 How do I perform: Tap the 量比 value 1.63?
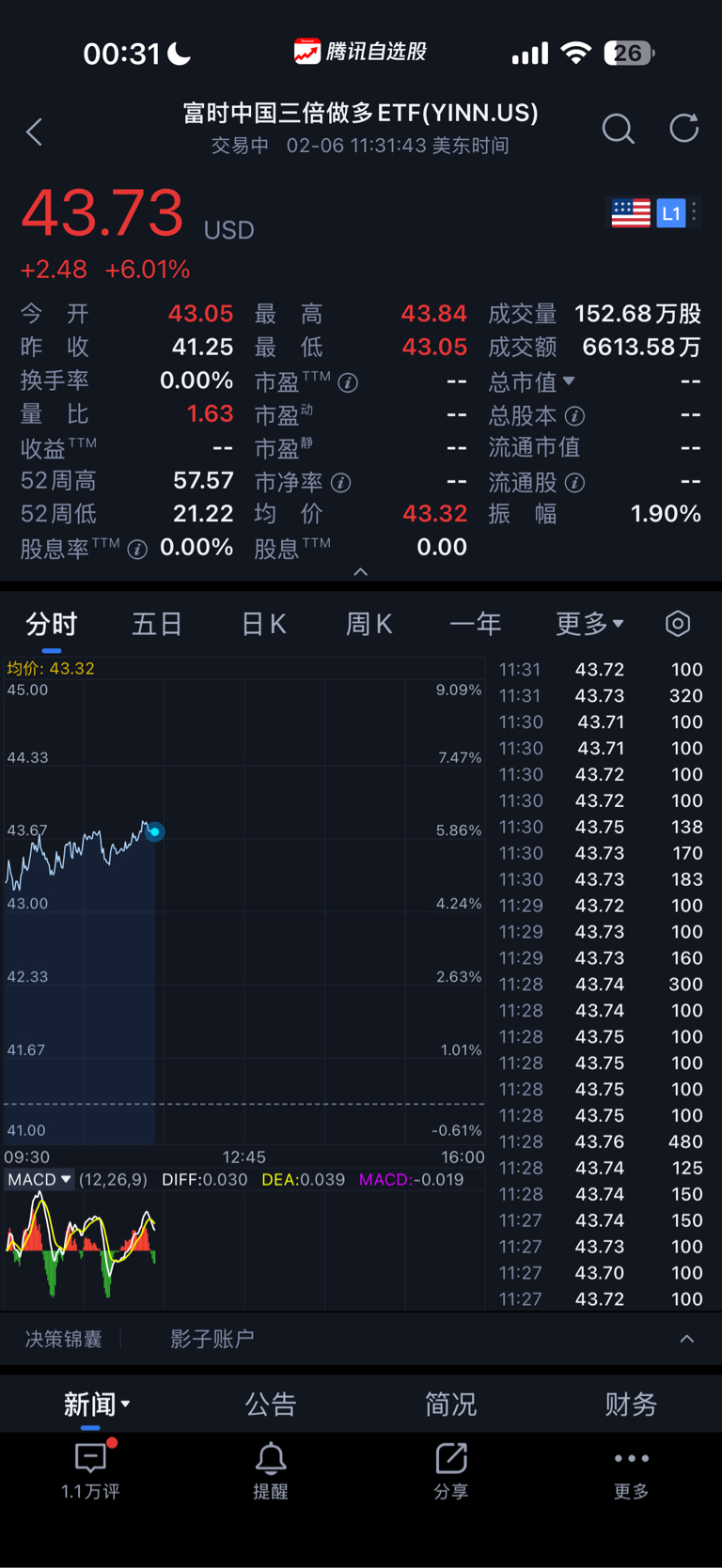(210, 414)
